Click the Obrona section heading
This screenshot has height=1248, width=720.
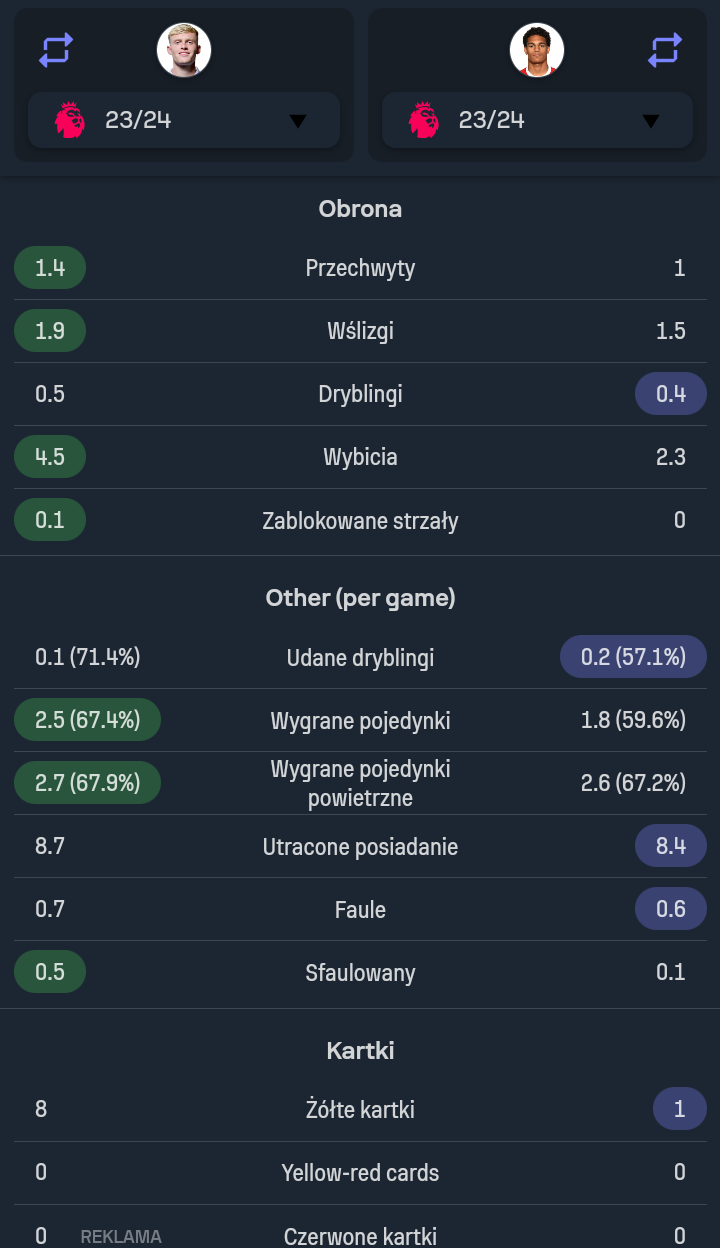(360, 209)
